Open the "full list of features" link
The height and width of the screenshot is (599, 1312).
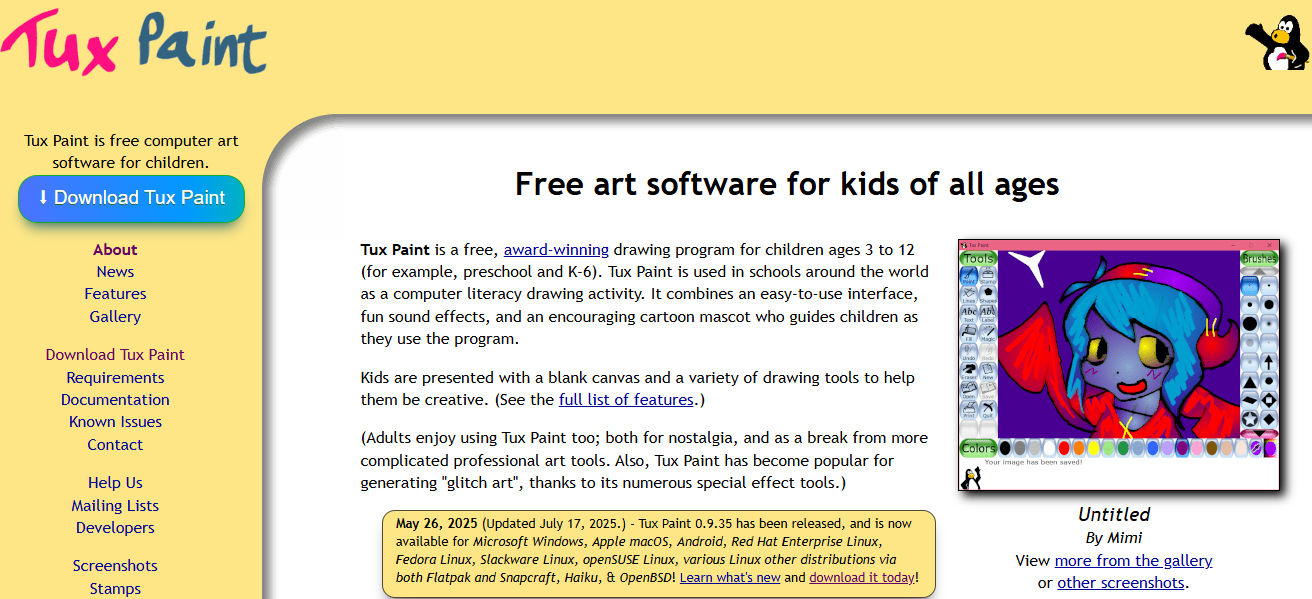pyautogui.click(x=626, y=400)
